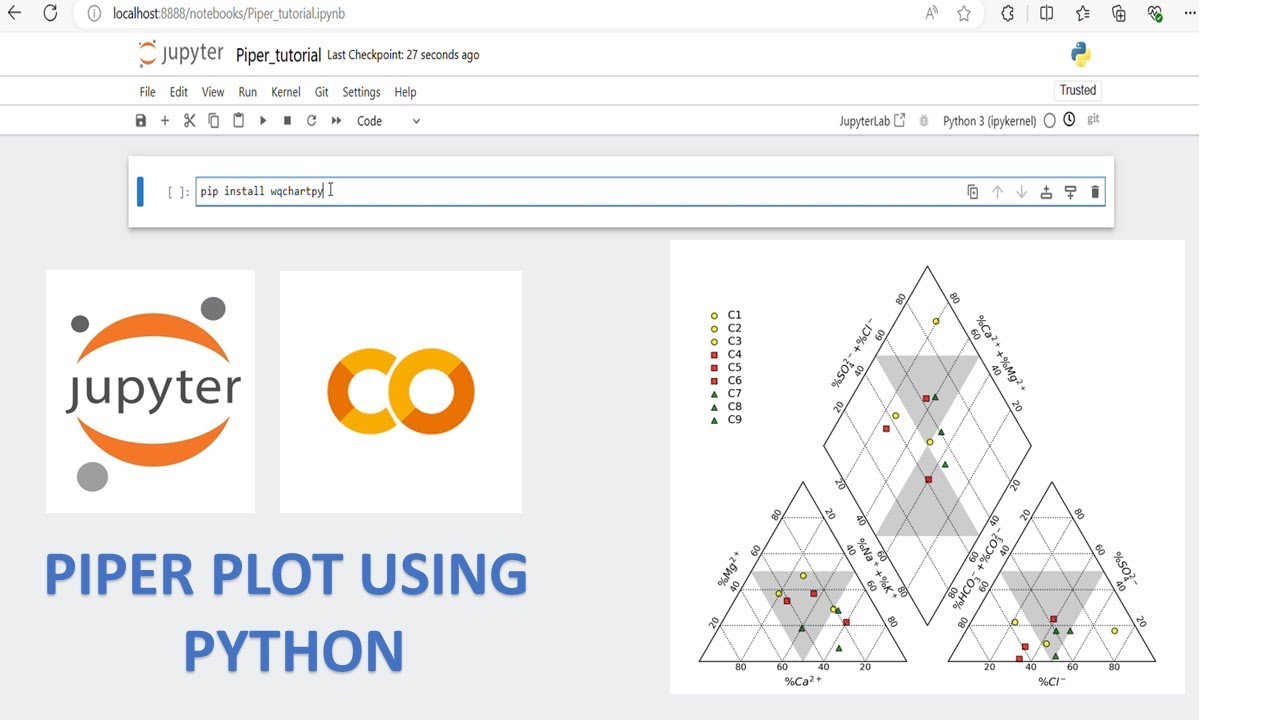The height and width of the screenshot is (720, 1280).
Task: Open the Settings menu
Action: [x=361, y=92]
